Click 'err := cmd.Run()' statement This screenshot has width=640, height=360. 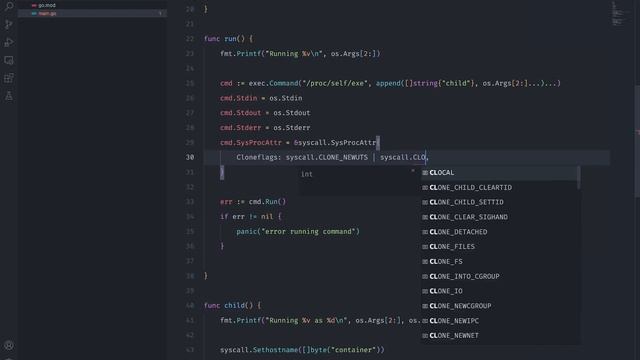click(x=253, y=202)
